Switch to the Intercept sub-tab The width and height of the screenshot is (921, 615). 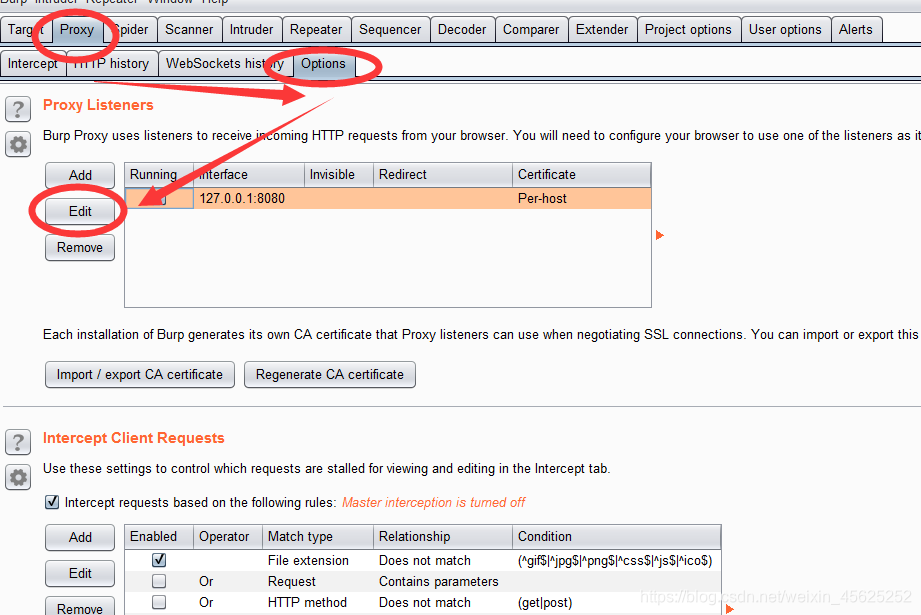(x=33, y=63)
